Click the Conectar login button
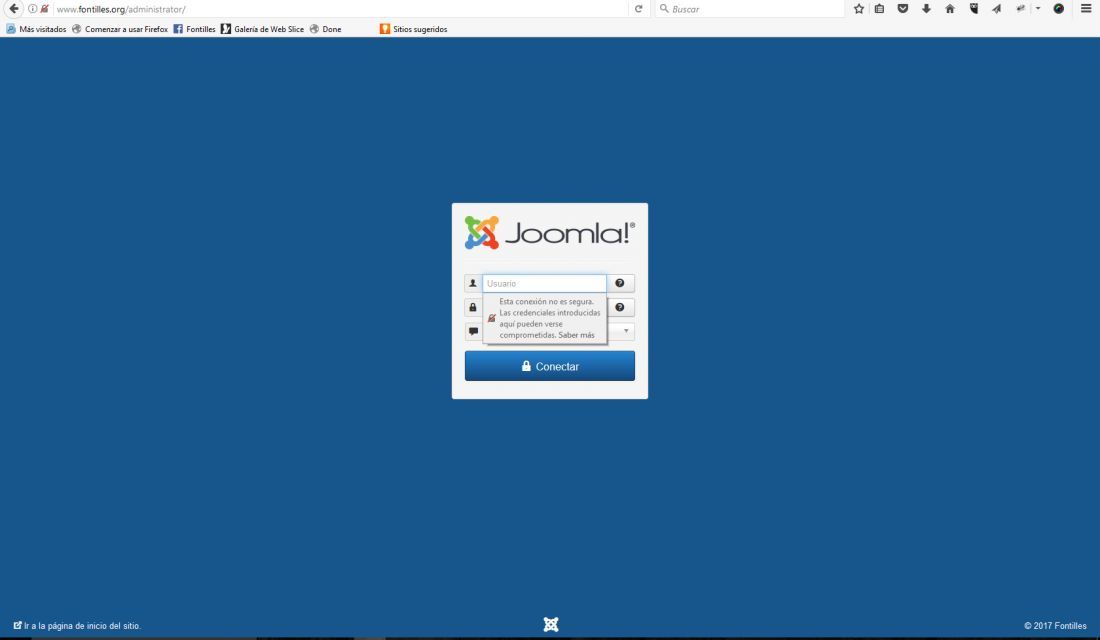Screen dimensions: 1100x640 549,366
